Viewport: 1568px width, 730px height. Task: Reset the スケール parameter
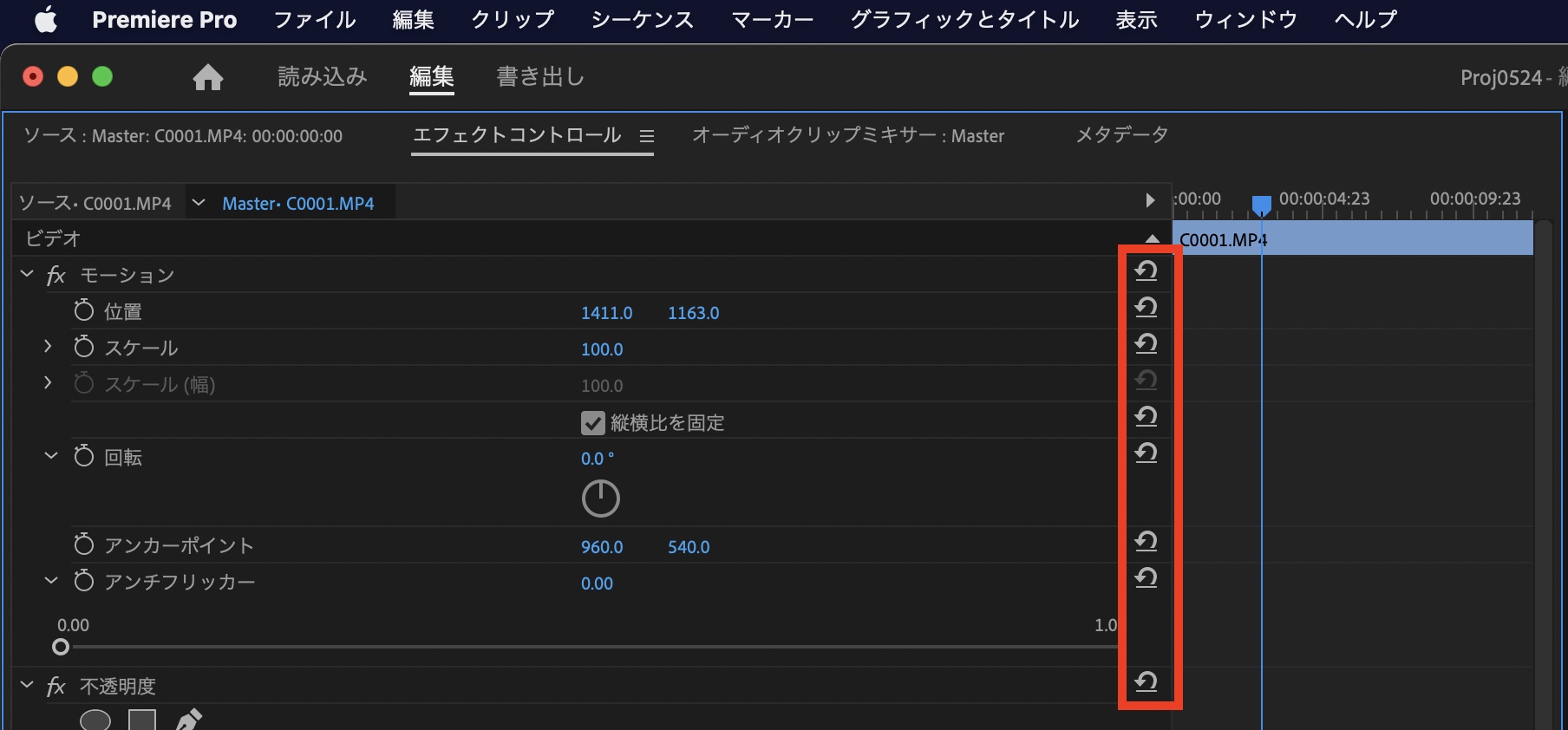[x=1147, y=344]
